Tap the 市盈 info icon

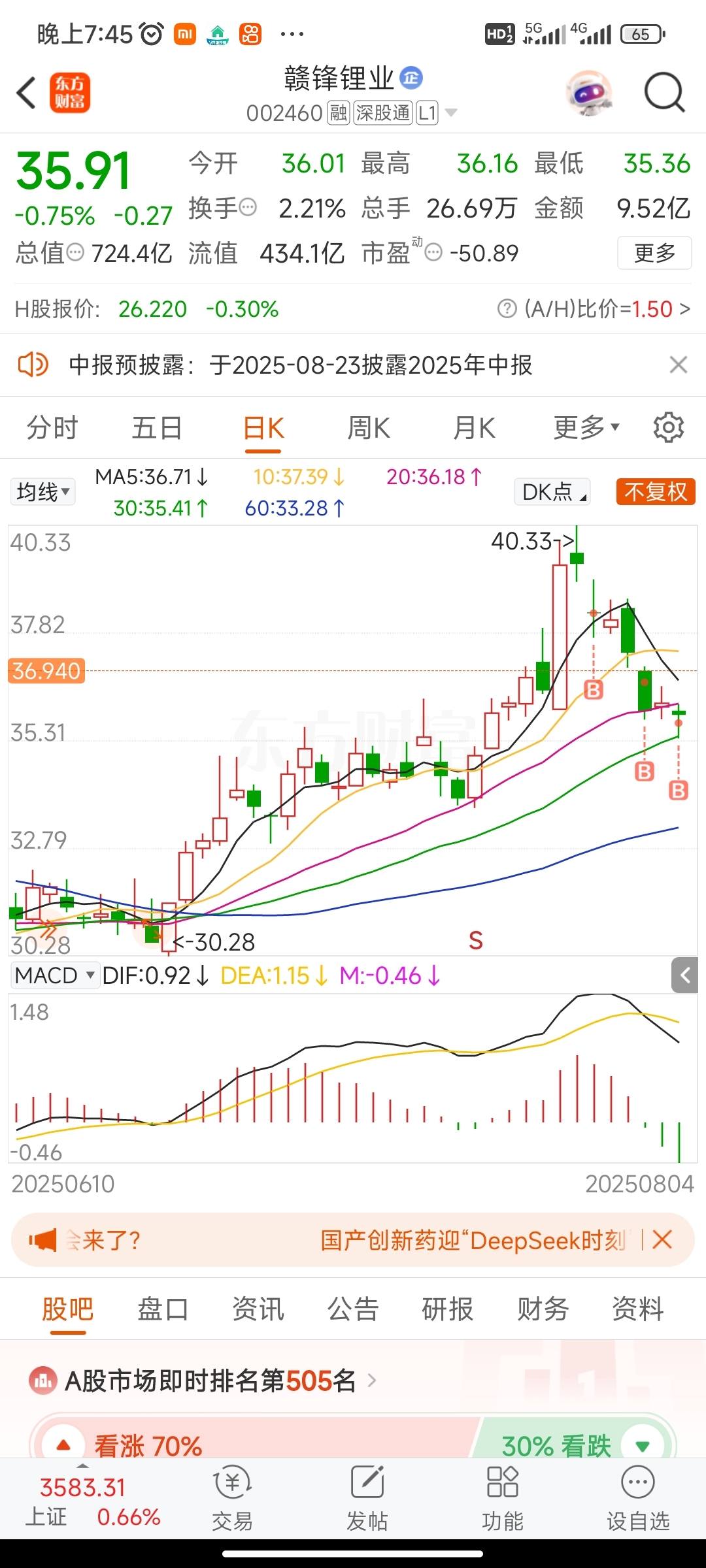point(433,252)
